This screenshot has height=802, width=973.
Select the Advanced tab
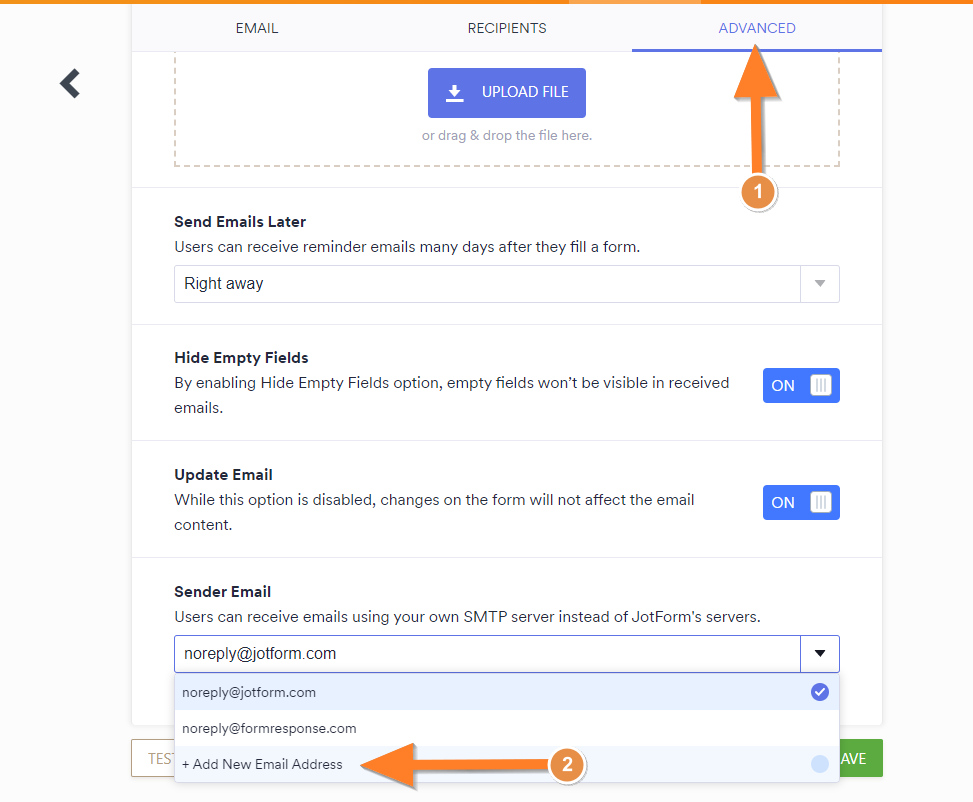tap(757, 28)
